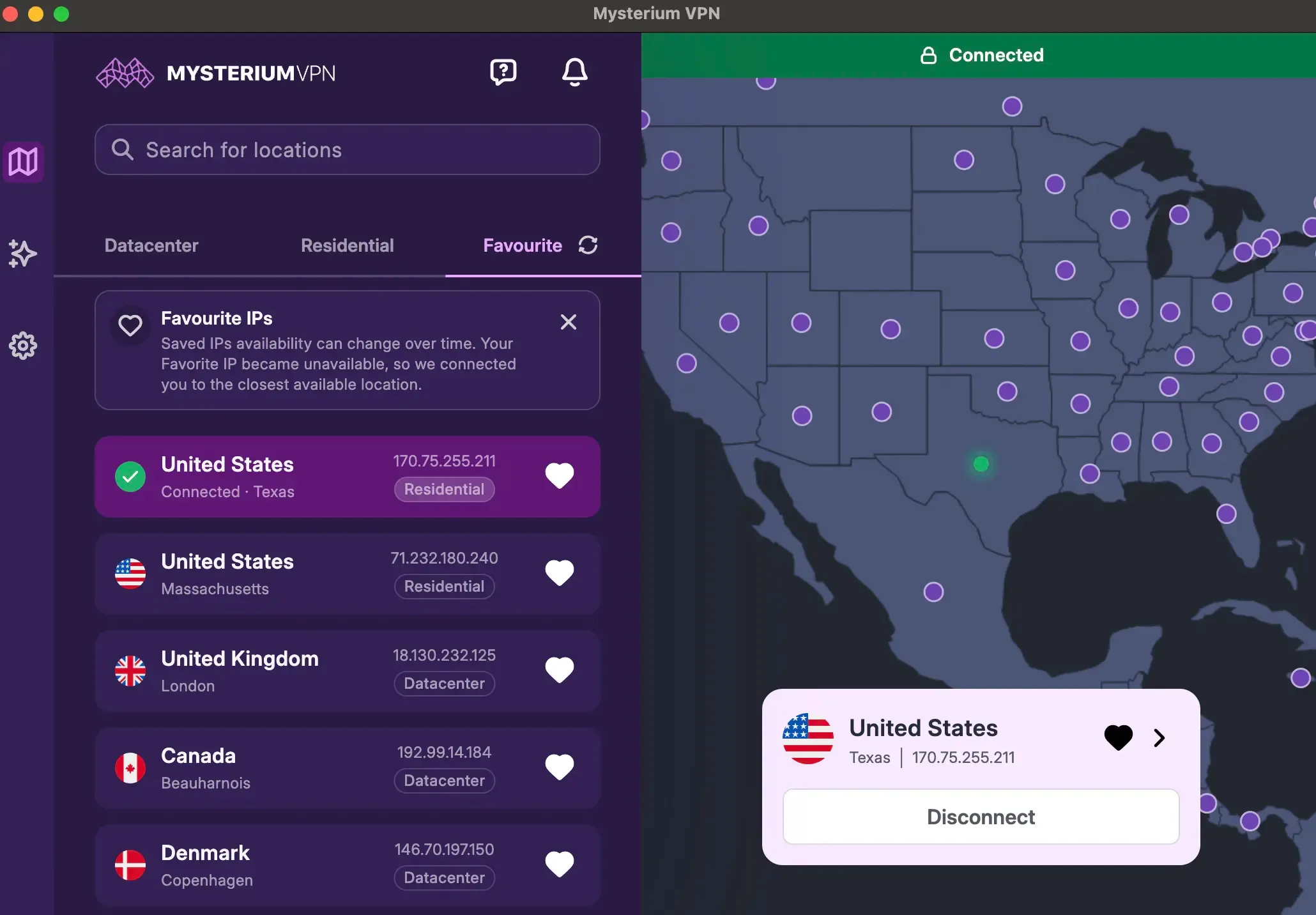Screen dimensions: 1316x915
Task: Select Denmark Copenhagen server row
Action: pyautogui.click(x=348, y=865)
